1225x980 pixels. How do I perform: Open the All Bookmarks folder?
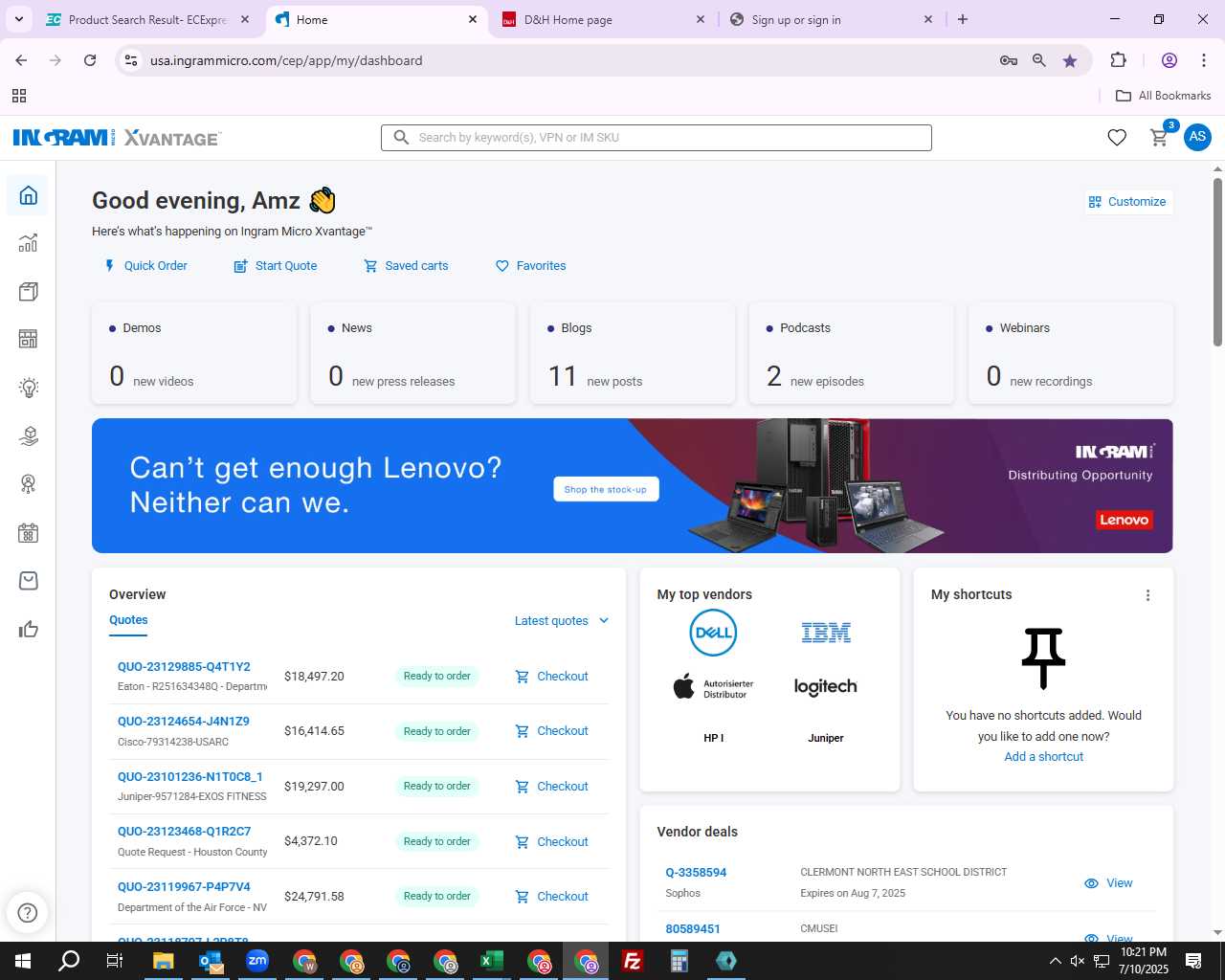click(x=1164, y=96)
